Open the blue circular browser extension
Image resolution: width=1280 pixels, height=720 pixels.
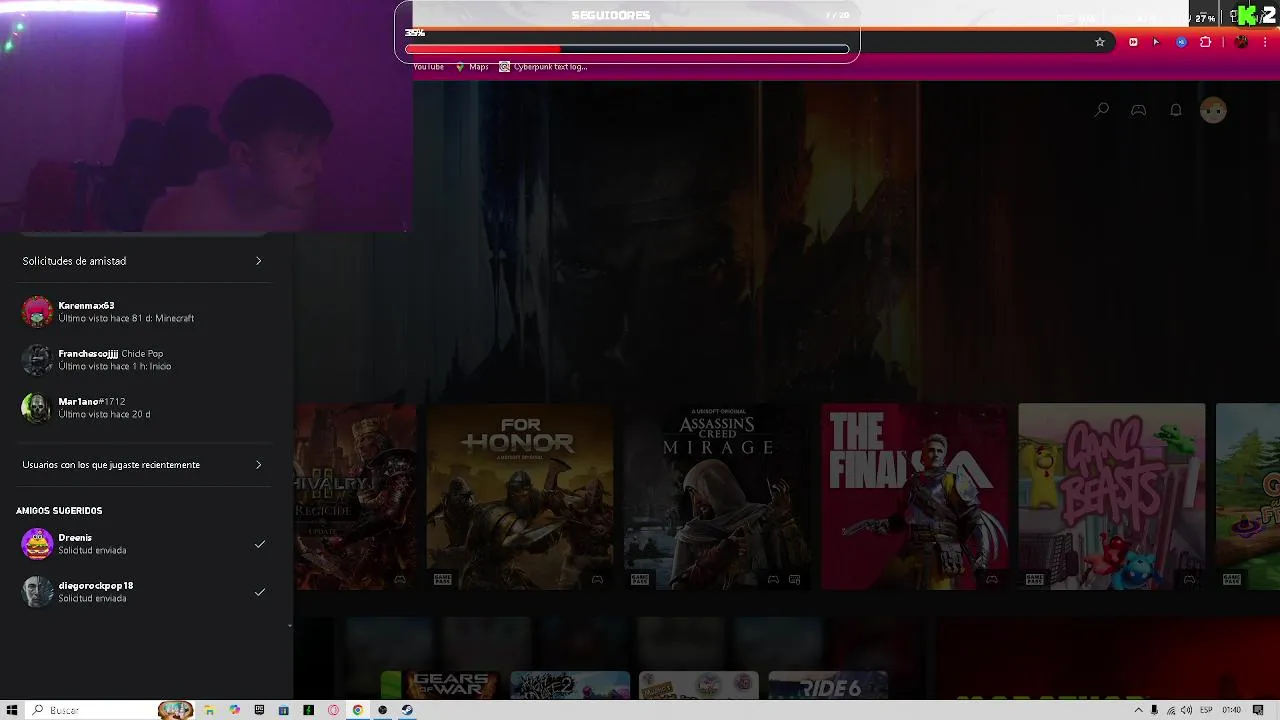coord(1181,42)
